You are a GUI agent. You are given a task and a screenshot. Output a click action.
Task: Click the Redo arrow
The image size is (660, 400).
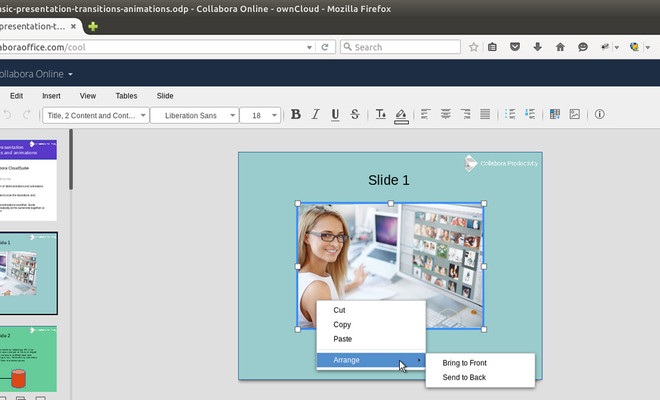click(27, 115)
